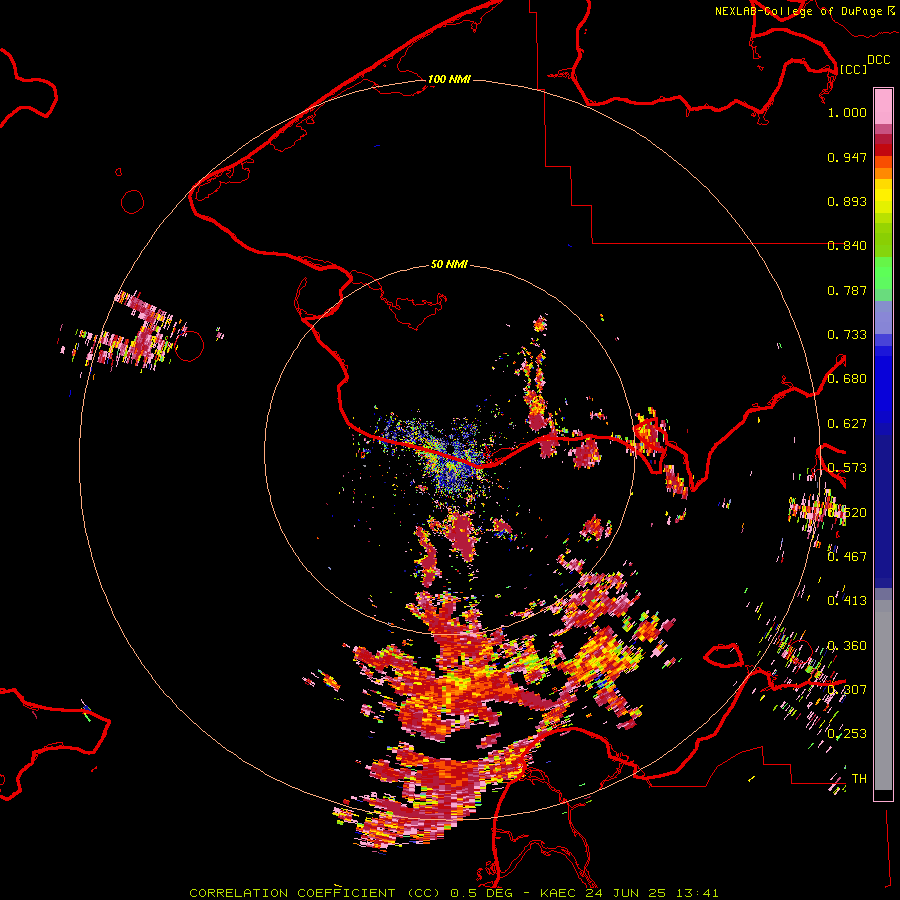
Task: Pick the gray lower segment of colorbar
Action: [883, 695]
